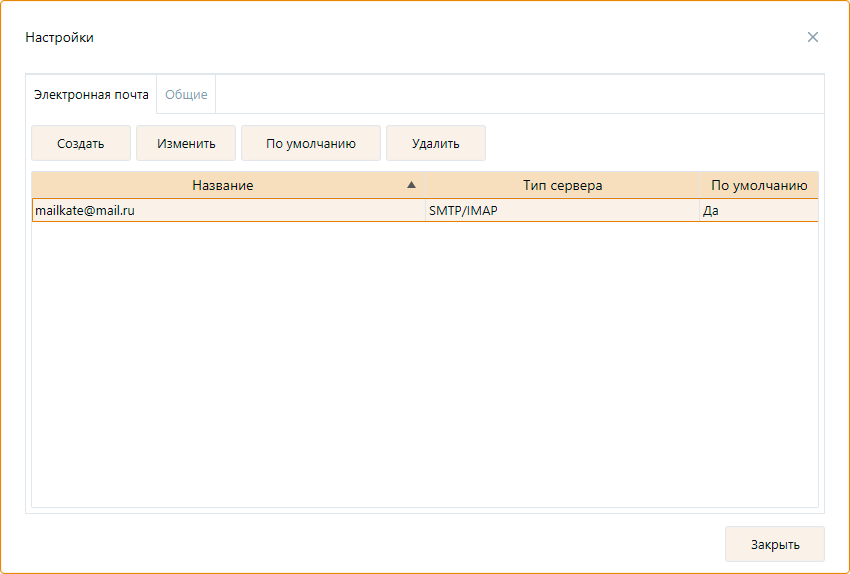850x574 pixels.
Task: Select the Да cell in the account row
Action: coord(711,210)
